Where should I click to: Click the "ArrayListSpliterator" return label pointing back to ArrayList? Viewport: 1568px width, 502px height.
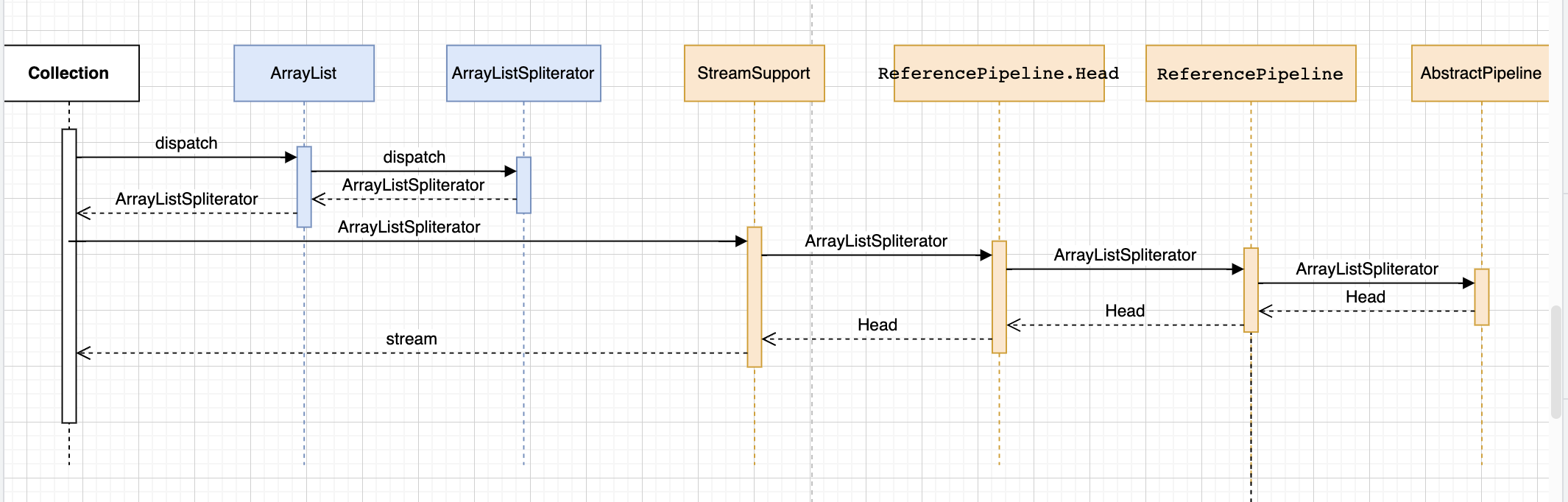[x=414, y=185]
